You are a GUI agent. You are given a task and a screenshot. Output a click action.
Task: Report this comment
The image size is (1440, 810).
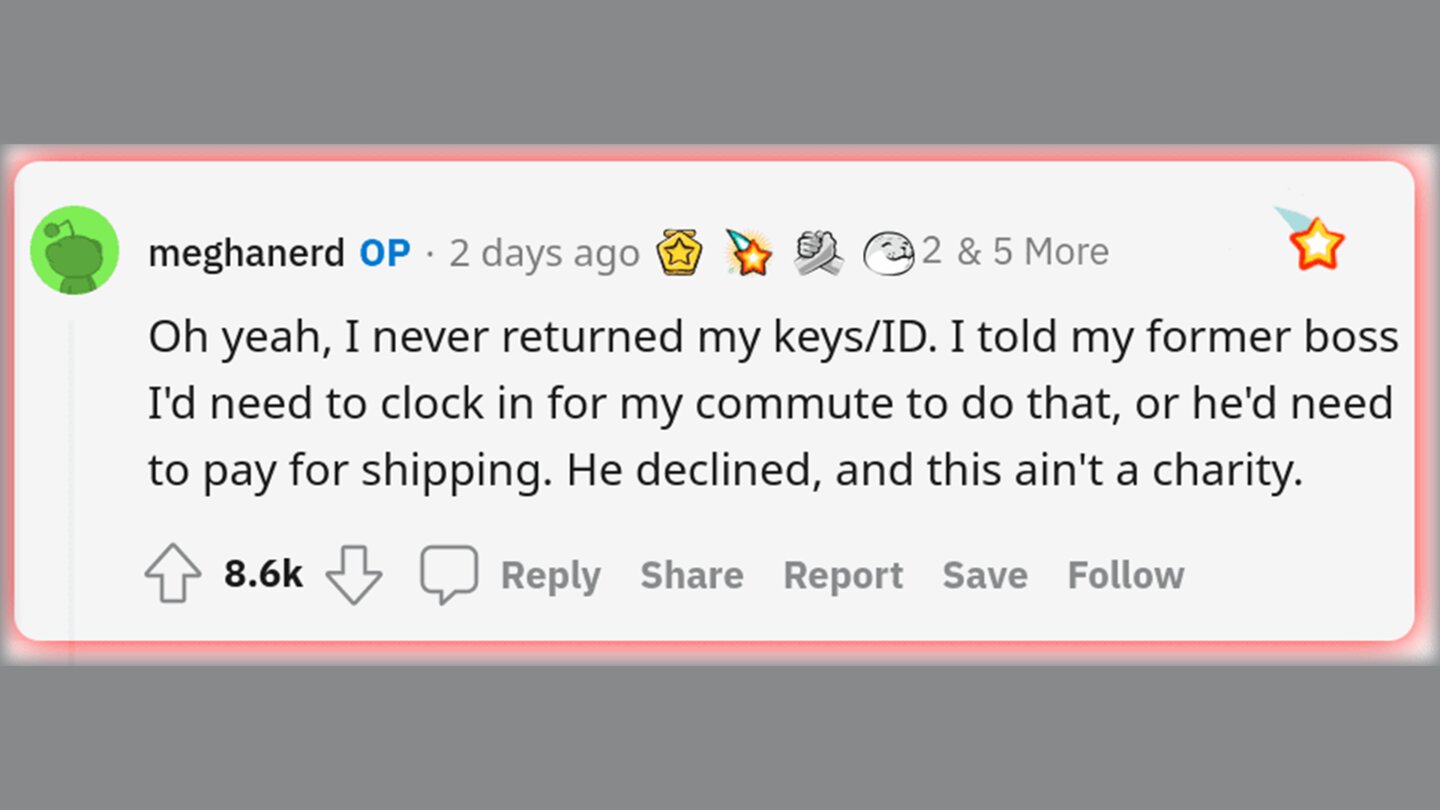842,575
